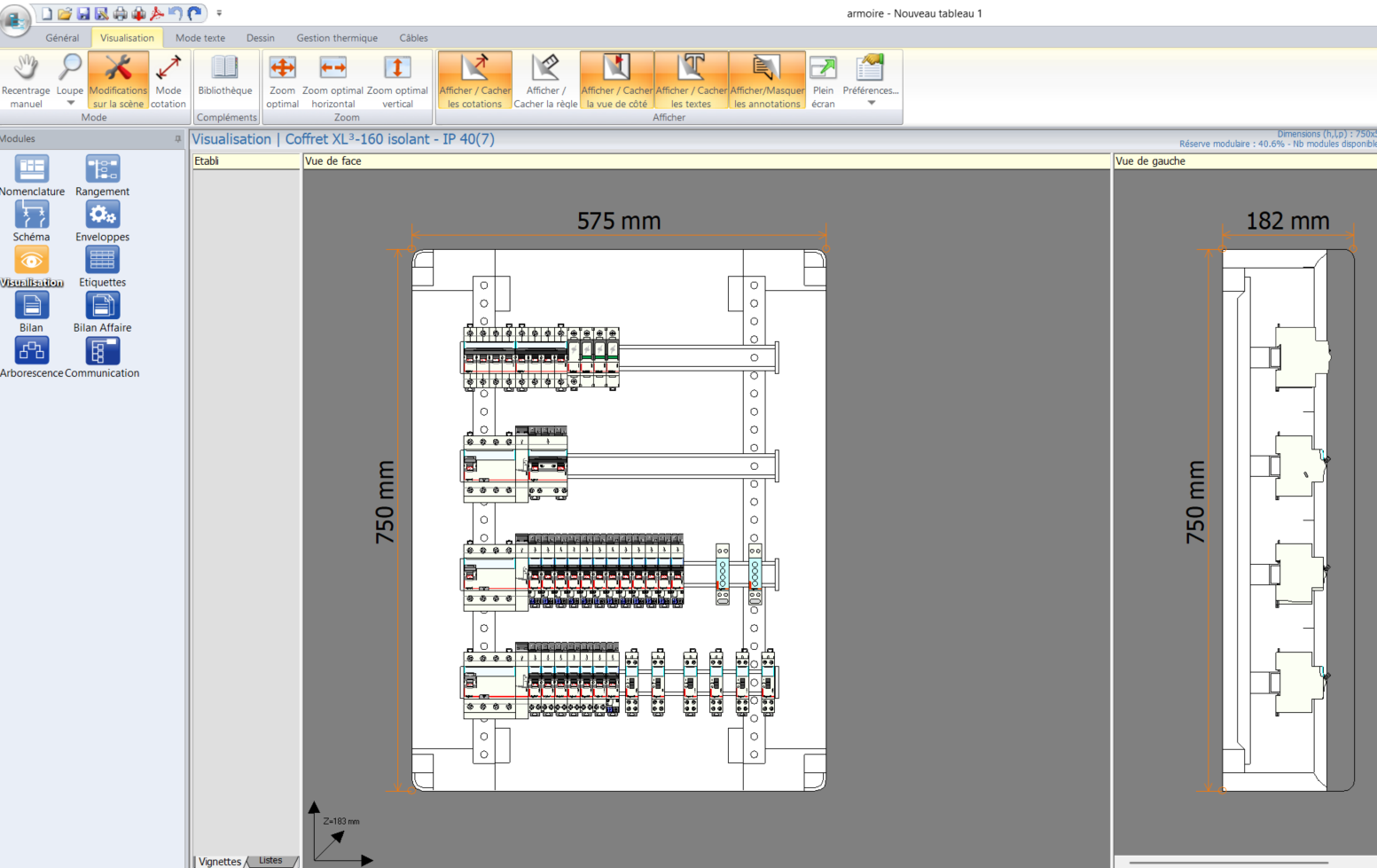The height and width of the screenshot is (868, 1377).
Task: Select the Vignettes bottom tab
Action: pyautogui.click(x=219, y=861)
